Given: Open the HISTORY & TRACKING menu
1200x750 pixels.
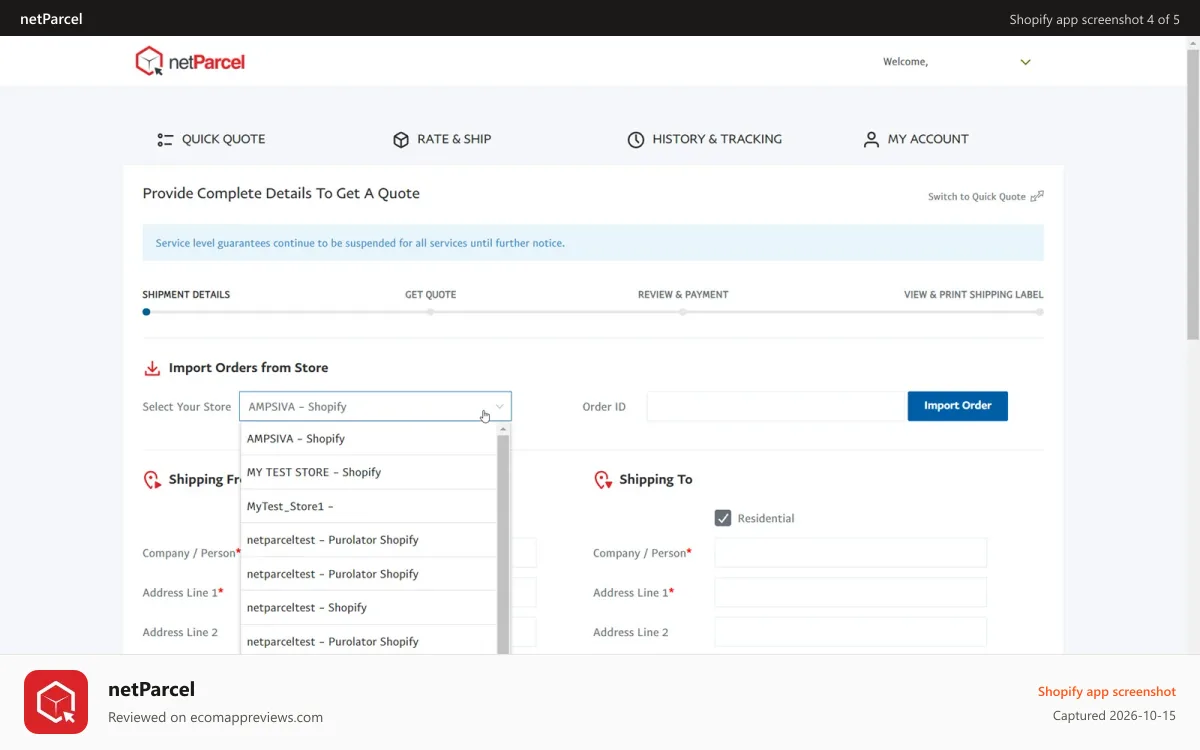Looking at the screenshot, I should 705,139.
